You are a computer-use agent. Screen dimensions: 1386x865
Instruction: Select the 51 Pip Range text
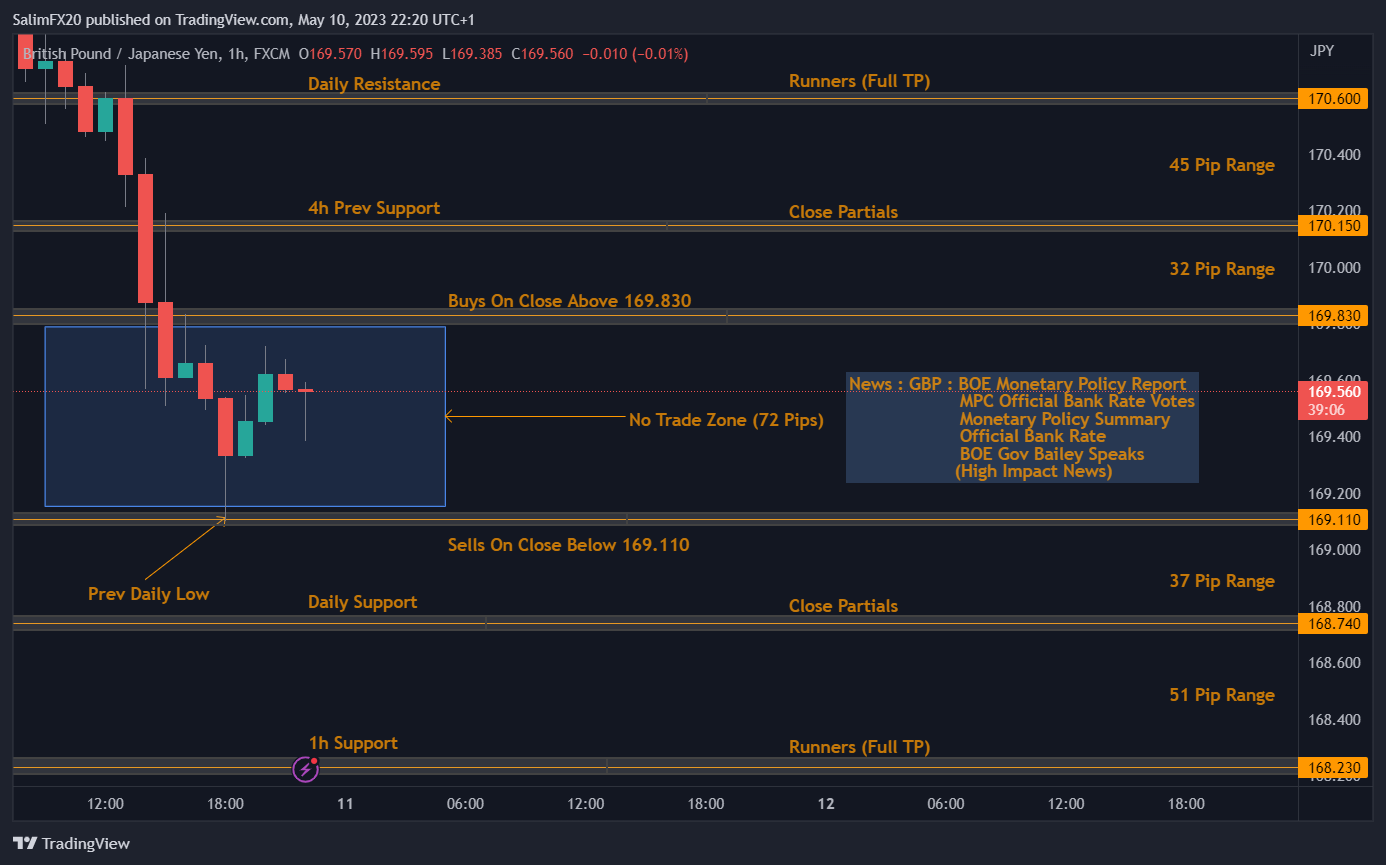pyautogui.click(x=1221, y=695)
